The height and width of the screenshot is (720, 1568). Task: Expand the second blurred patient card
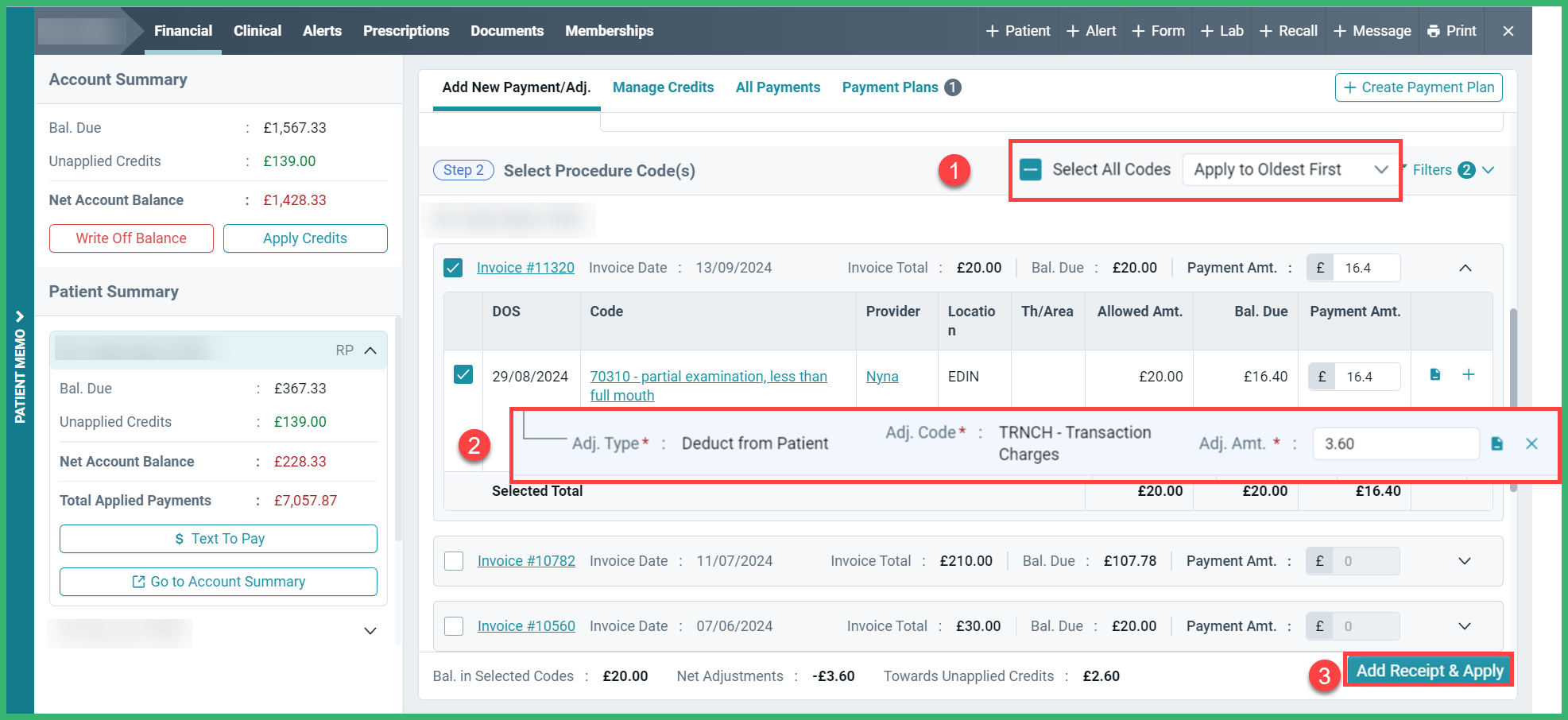370,631
